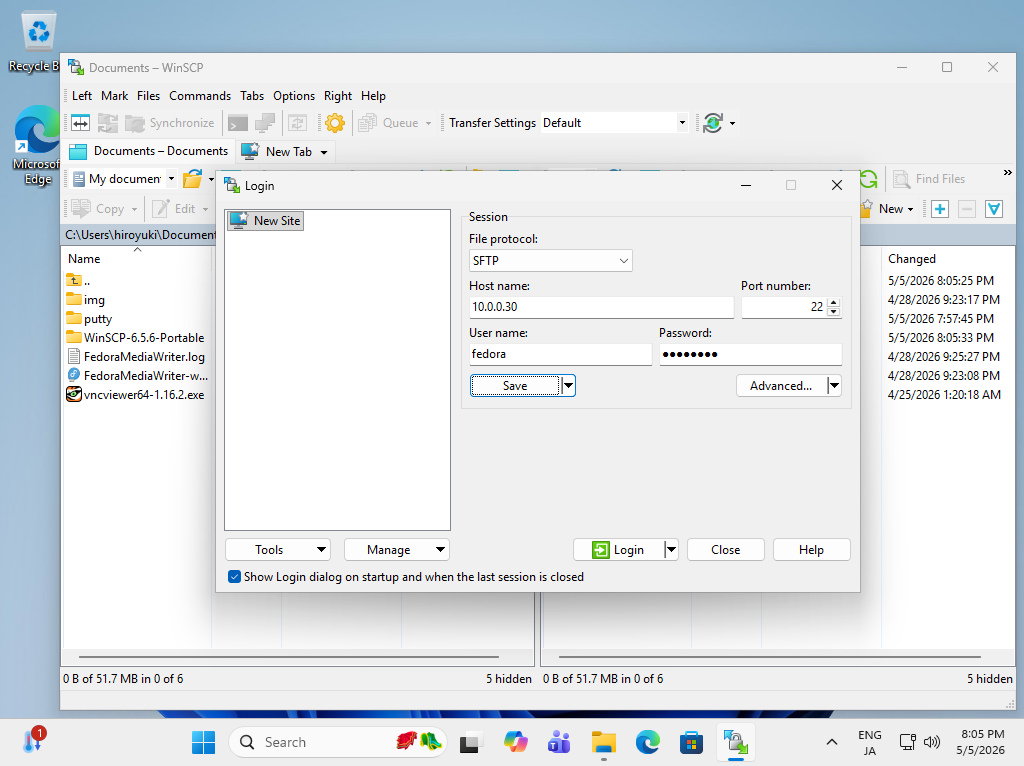
Task: Click the Compare Directories toolbar icon
Action: [x=80, y=123]
